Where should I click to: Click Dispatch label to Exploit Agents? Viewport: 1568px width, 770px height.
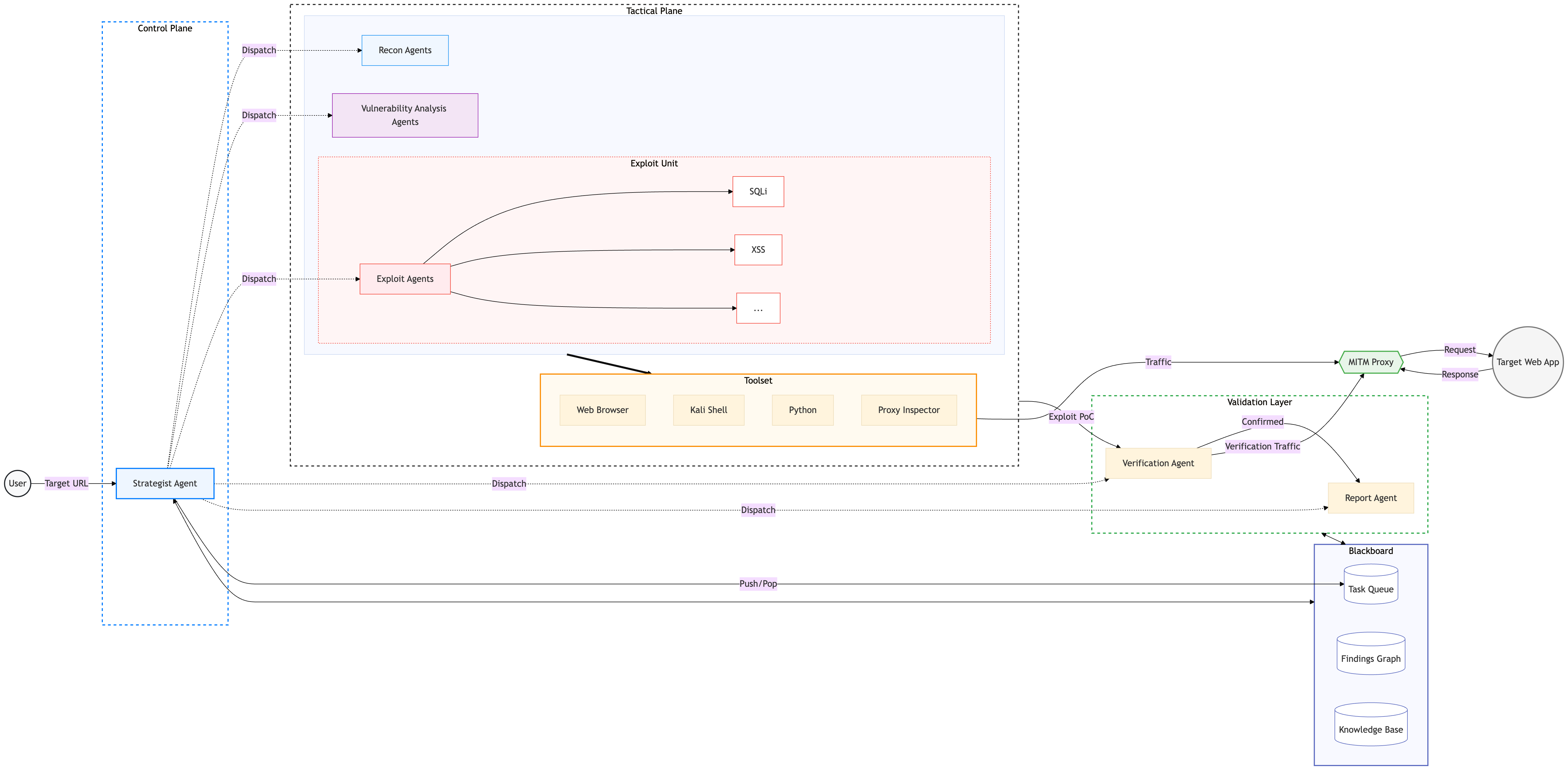click(259, 279)
